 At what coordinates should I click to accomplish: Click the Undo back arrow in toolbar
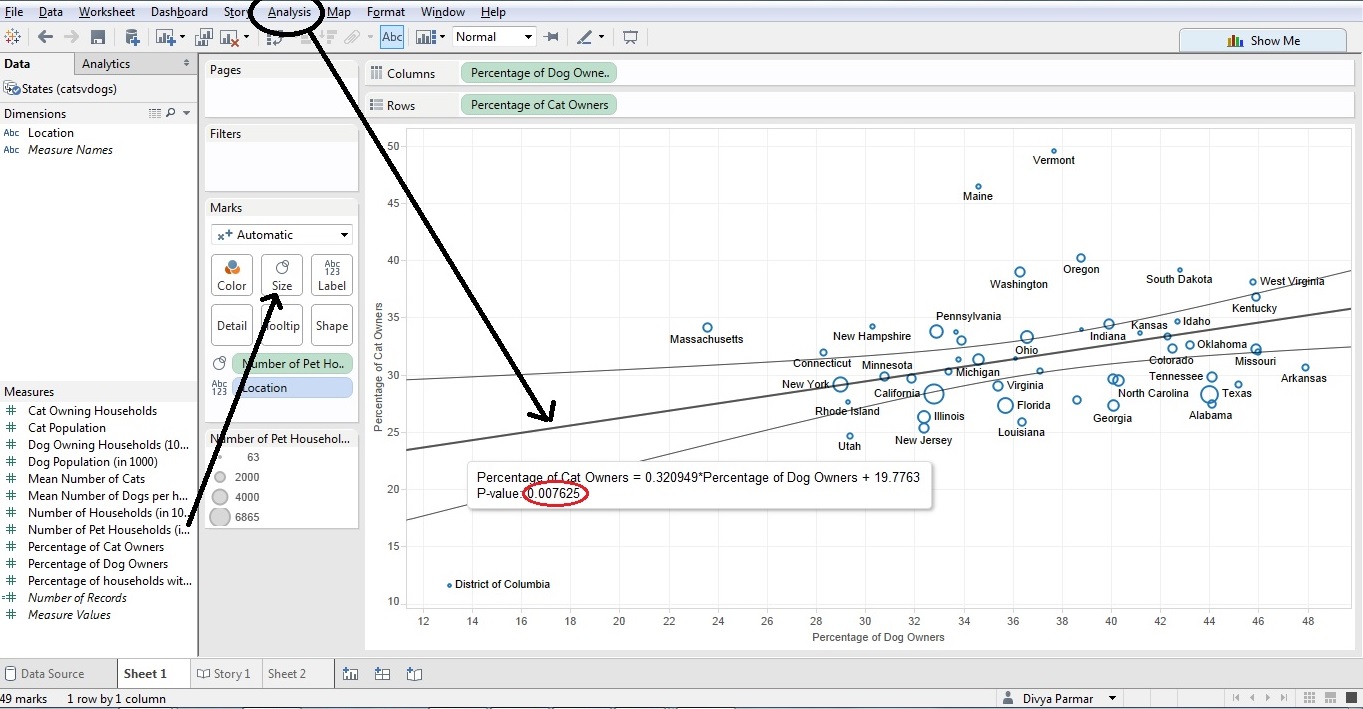tap(45, 37)
